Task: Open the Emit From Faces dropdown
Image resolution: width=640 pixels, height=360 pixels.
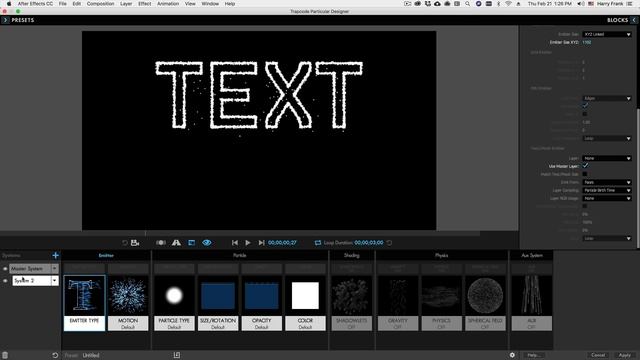Action: [x=607, y=182]
